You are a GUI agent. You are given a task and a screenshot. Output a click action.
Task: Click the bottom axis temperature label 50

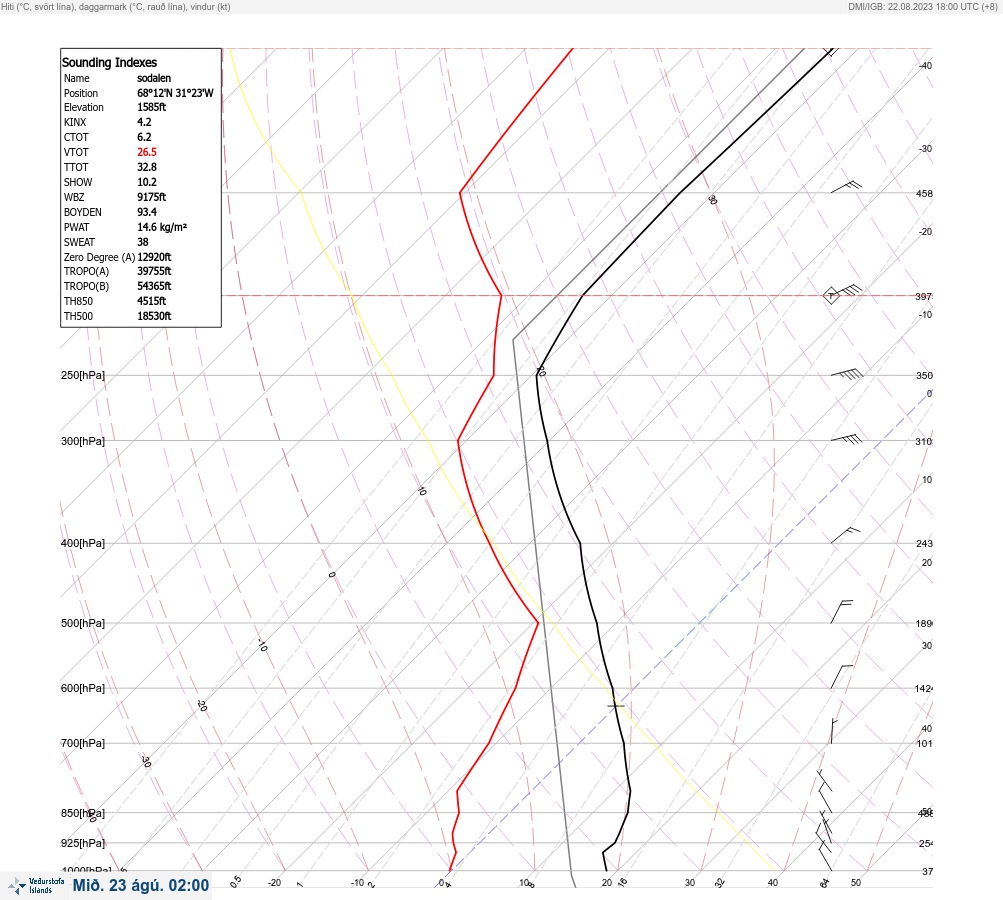pos(856,883)
